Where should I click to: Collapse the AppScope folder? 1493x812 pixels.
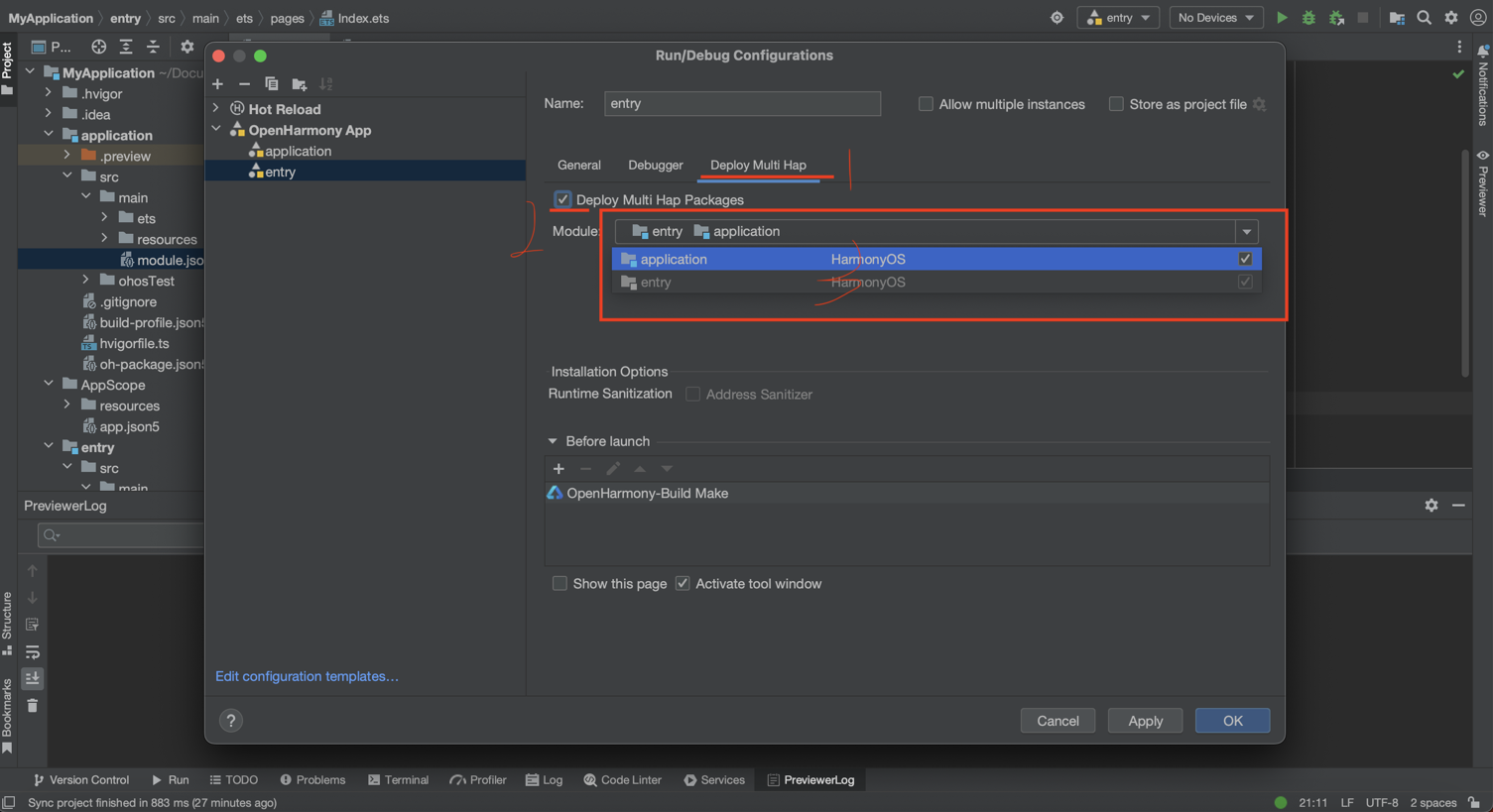[x=48, y=385]
